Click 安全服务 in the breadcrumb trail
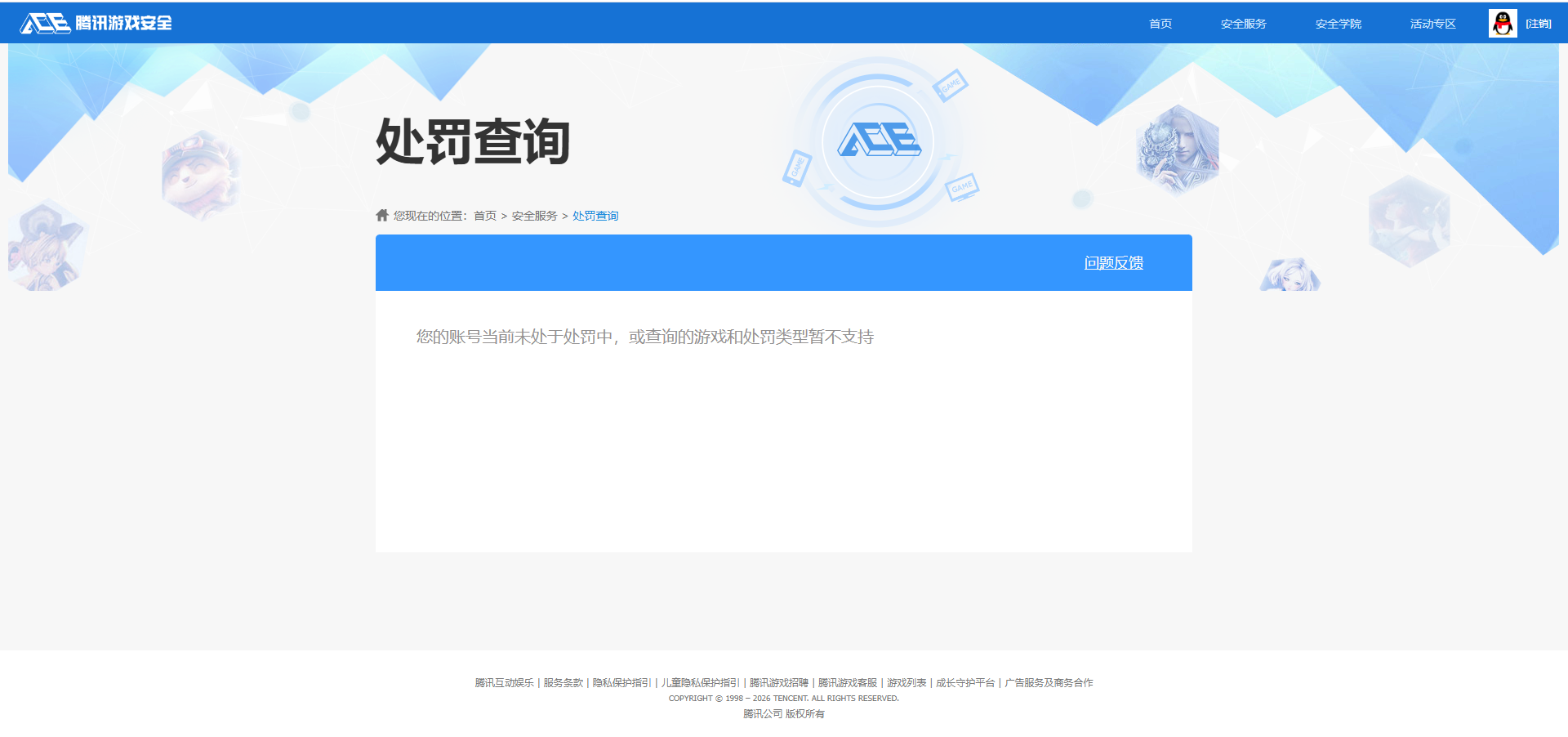The width and height of the screenshot is (1568, 737). 533,215
